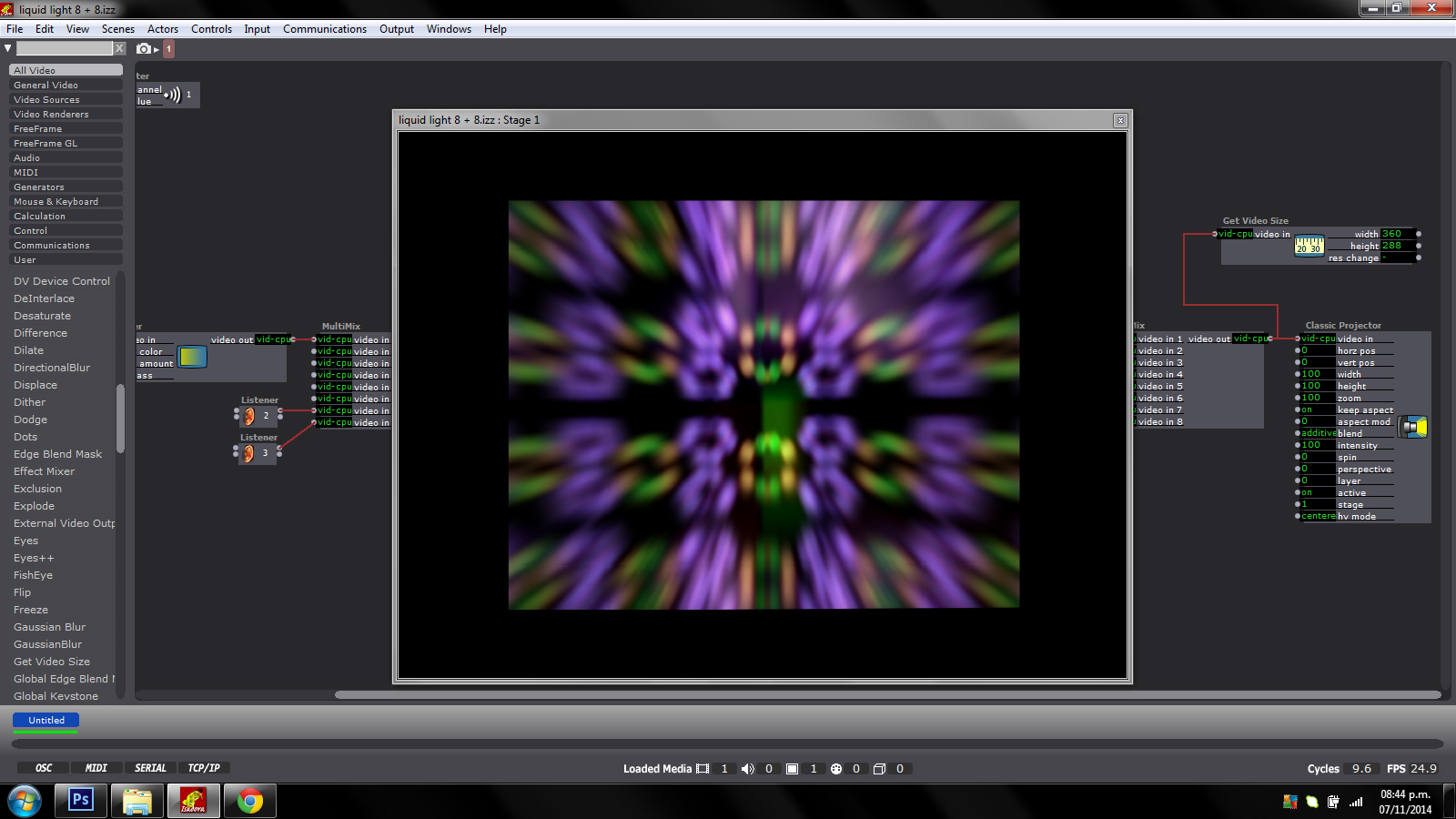Open the File menu
This screenshot has height=819, width=1456.
15,29
